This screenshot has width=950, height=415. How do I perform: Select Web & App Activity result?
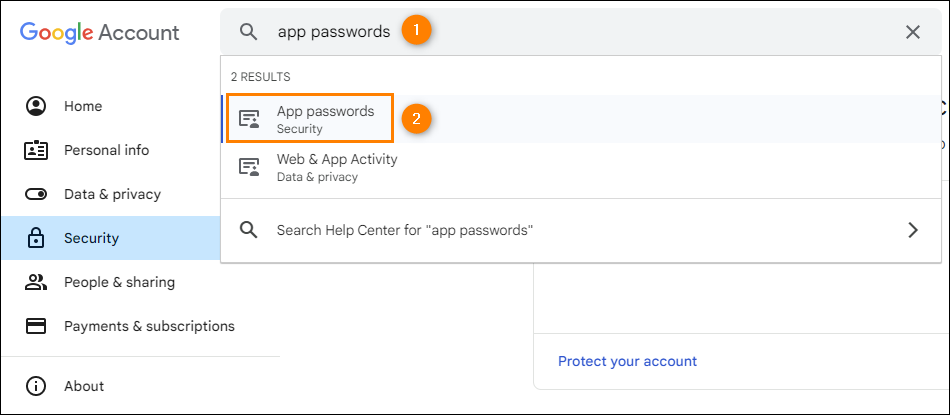tap(581, 167)
